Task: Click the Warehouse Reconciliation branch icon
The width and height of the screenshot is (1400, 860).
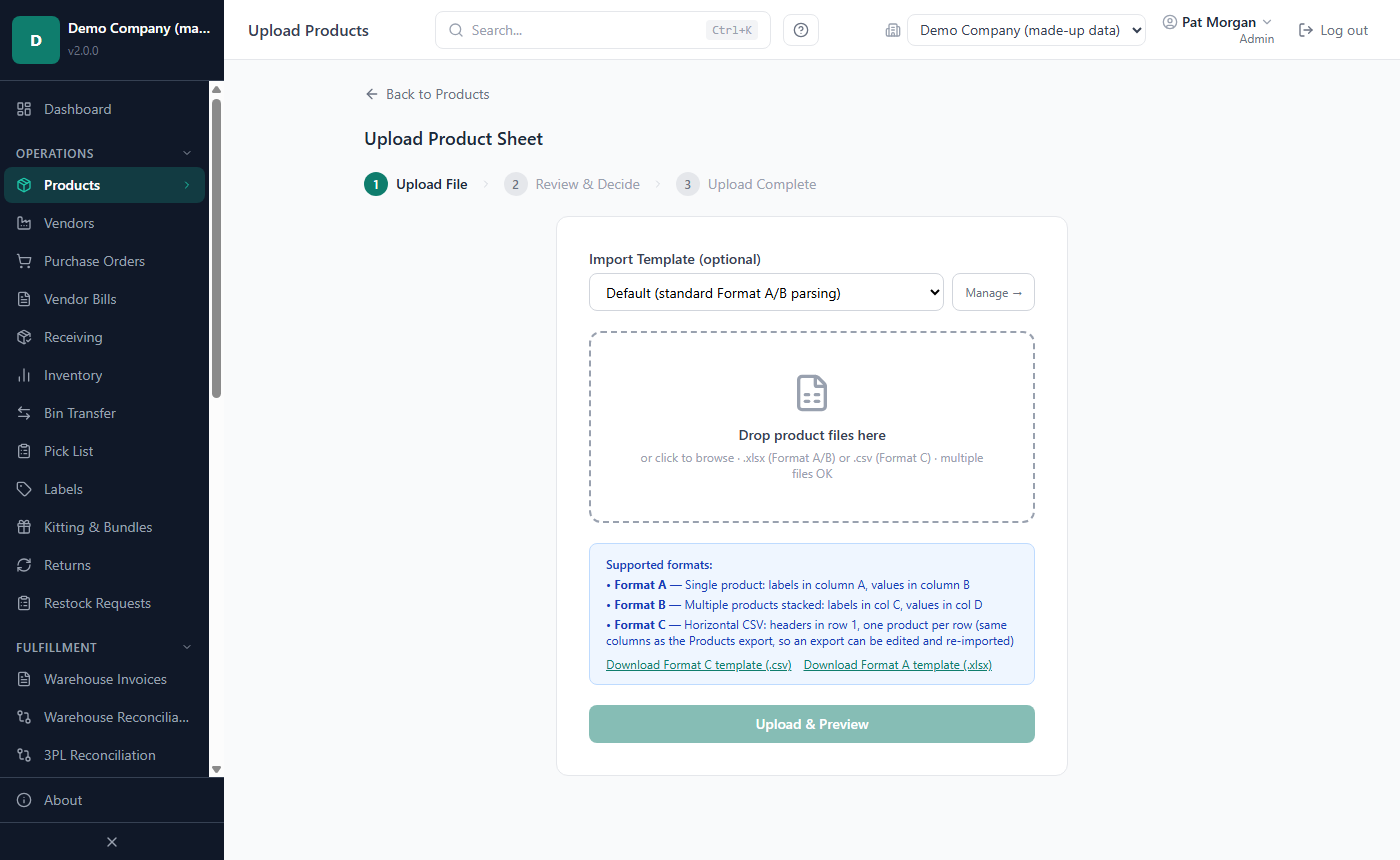Action: tap(24, 717)
